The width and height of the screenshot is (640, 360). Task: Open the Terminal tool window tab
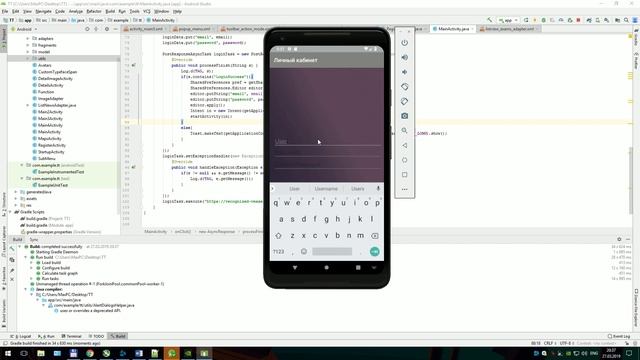71,336
